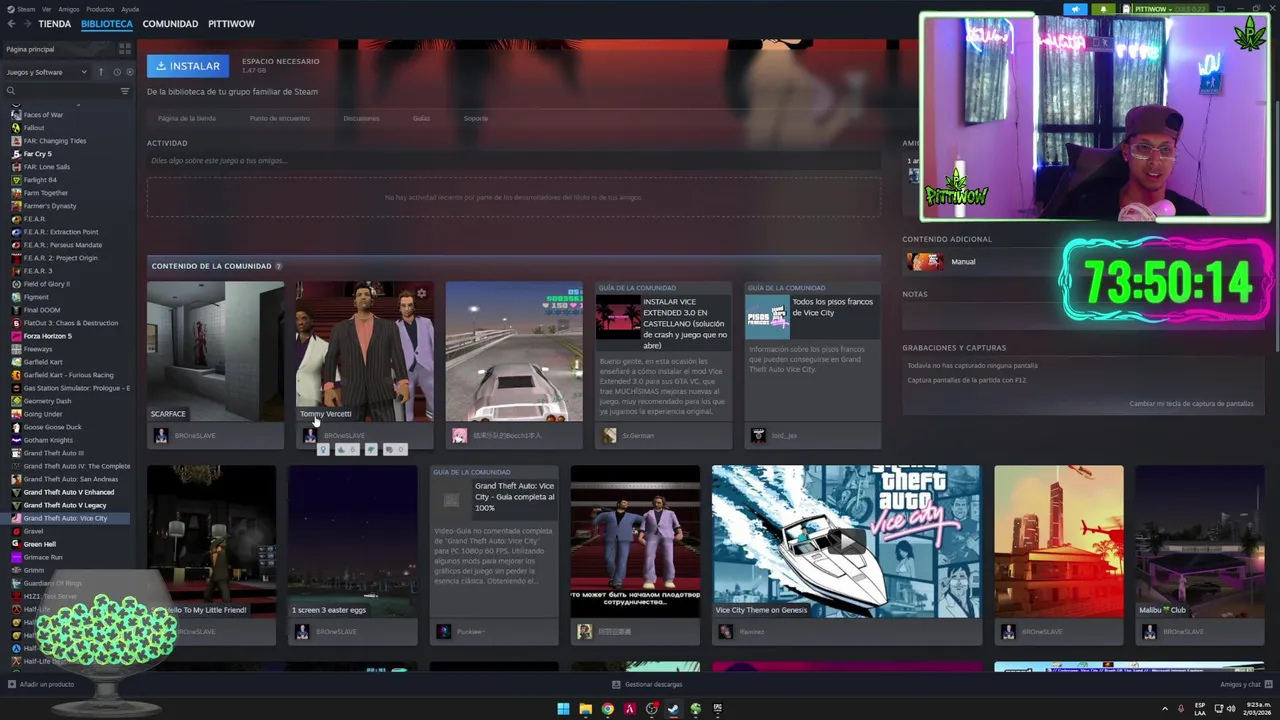
Task: Select Green Hell in the library list
Action: point(39,544)
